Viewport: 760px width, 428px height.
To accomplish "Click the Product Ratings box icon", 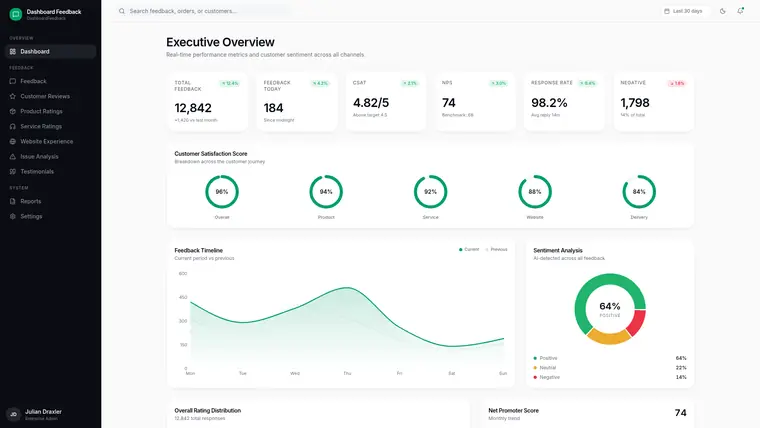I will [x=13, y=111].
